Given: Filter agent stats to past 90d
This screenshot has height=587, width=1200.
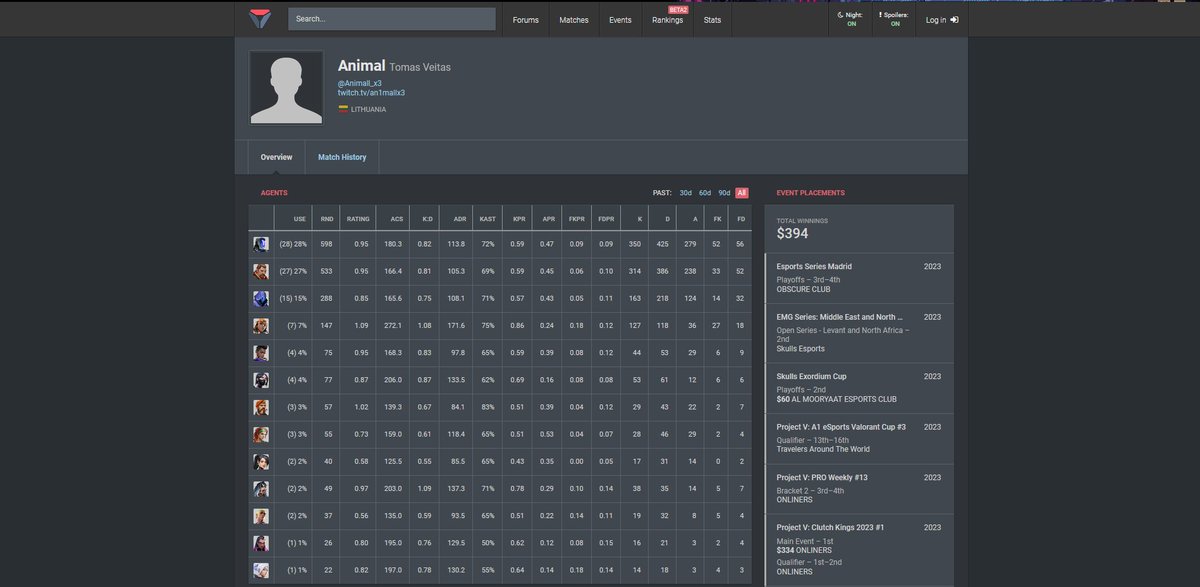Looking at the screenshot, I should [x=724, y=192].
